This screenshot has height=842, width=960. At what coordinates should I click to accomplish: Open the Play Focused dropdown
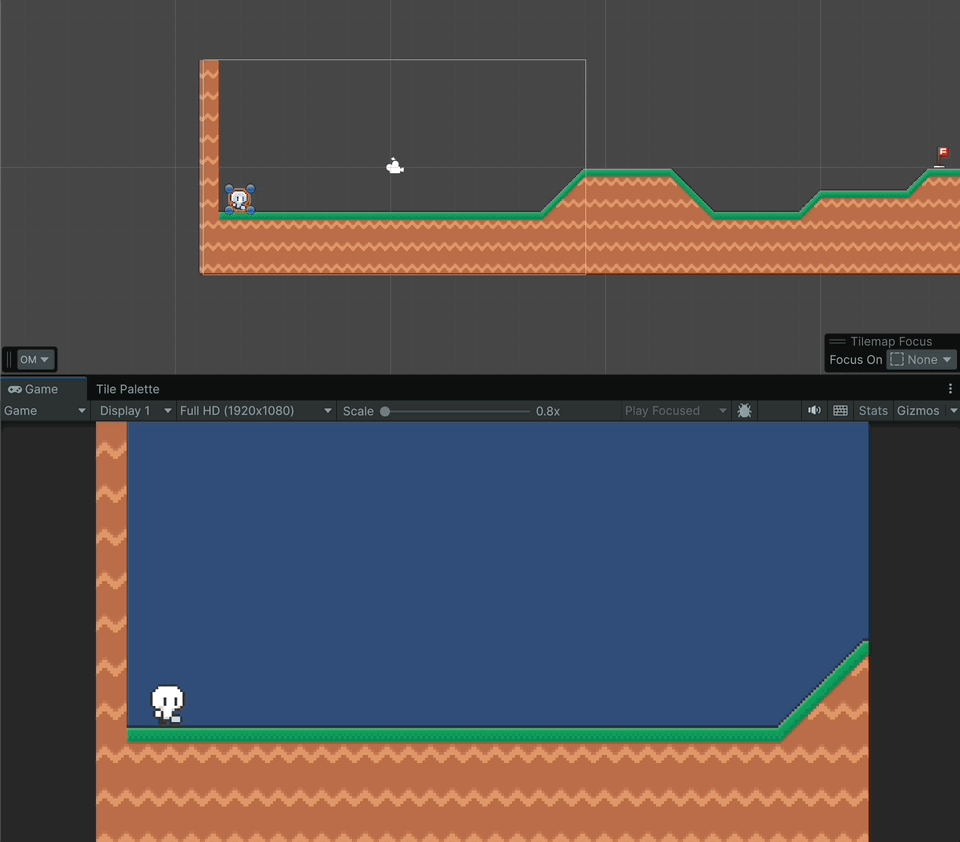point(674,411)
